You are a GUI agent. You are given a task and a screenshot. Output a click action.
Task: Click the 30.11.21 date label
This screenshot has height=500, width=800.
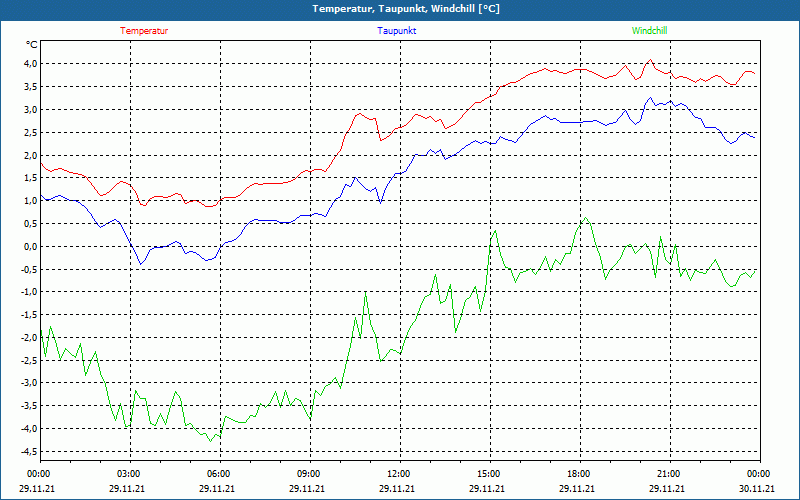[757, 489]
